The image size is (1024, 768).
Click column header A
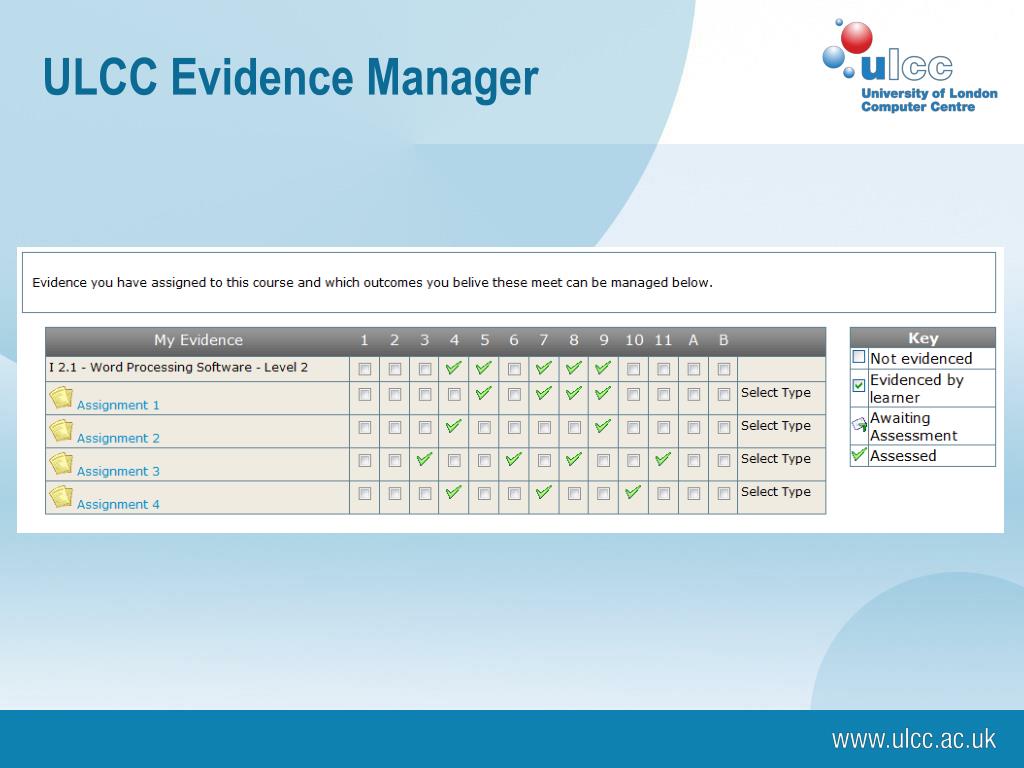pos(693,340)
